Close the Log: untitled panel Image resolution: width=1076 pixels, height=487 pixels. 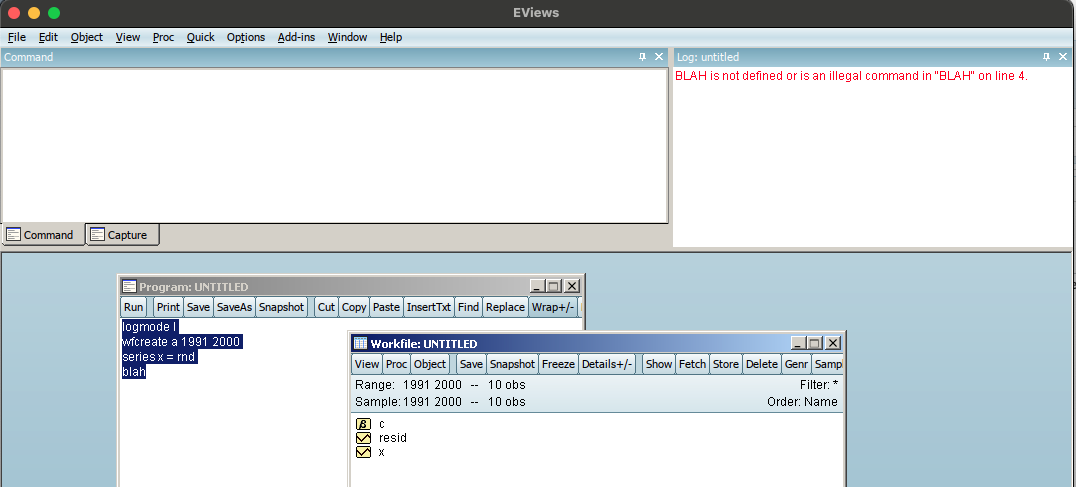1063,57
